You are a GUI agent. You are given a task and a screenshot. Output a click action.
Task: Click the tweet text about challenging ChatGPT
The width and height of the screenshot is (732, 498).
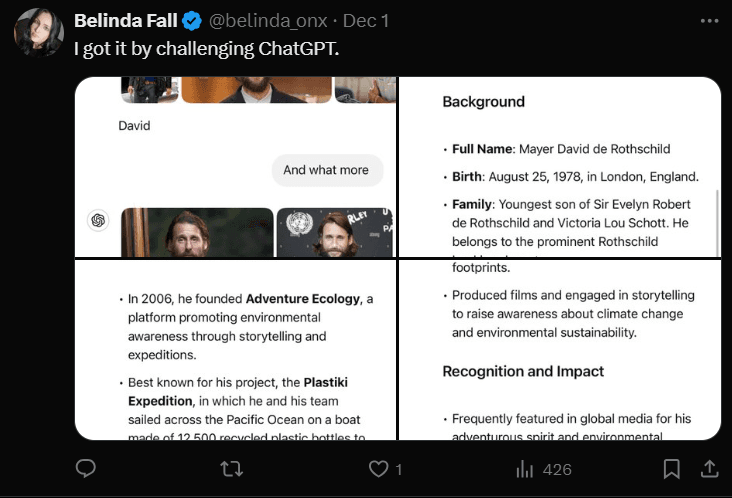point(207,48)
